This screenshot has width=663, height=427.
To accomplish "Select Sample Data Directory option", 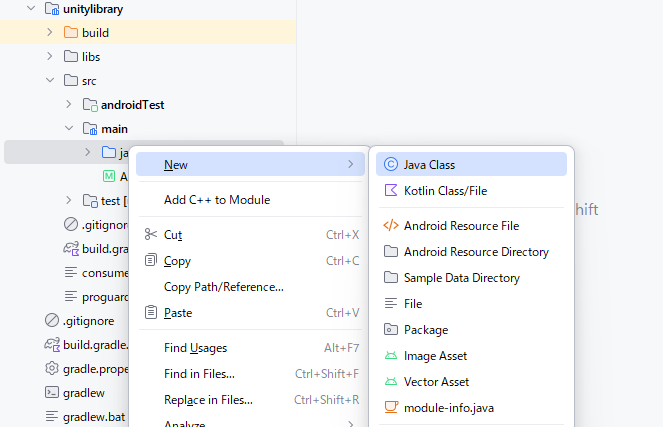I will [461, 278].
